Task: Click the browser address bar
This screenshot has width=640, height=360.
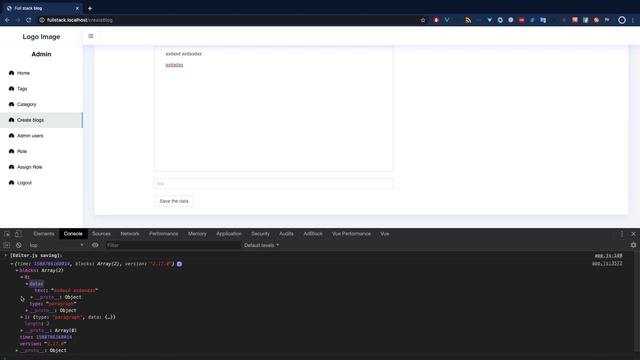Action: coord(229,20)
